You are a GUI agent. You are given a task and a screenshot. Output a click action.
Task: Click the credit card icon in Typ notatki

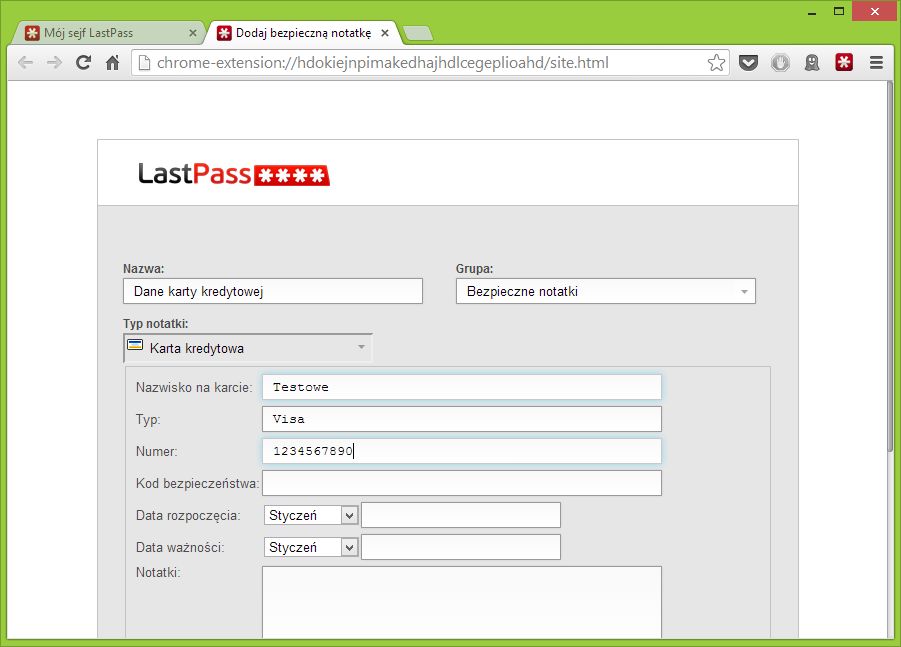coord(135,345)
